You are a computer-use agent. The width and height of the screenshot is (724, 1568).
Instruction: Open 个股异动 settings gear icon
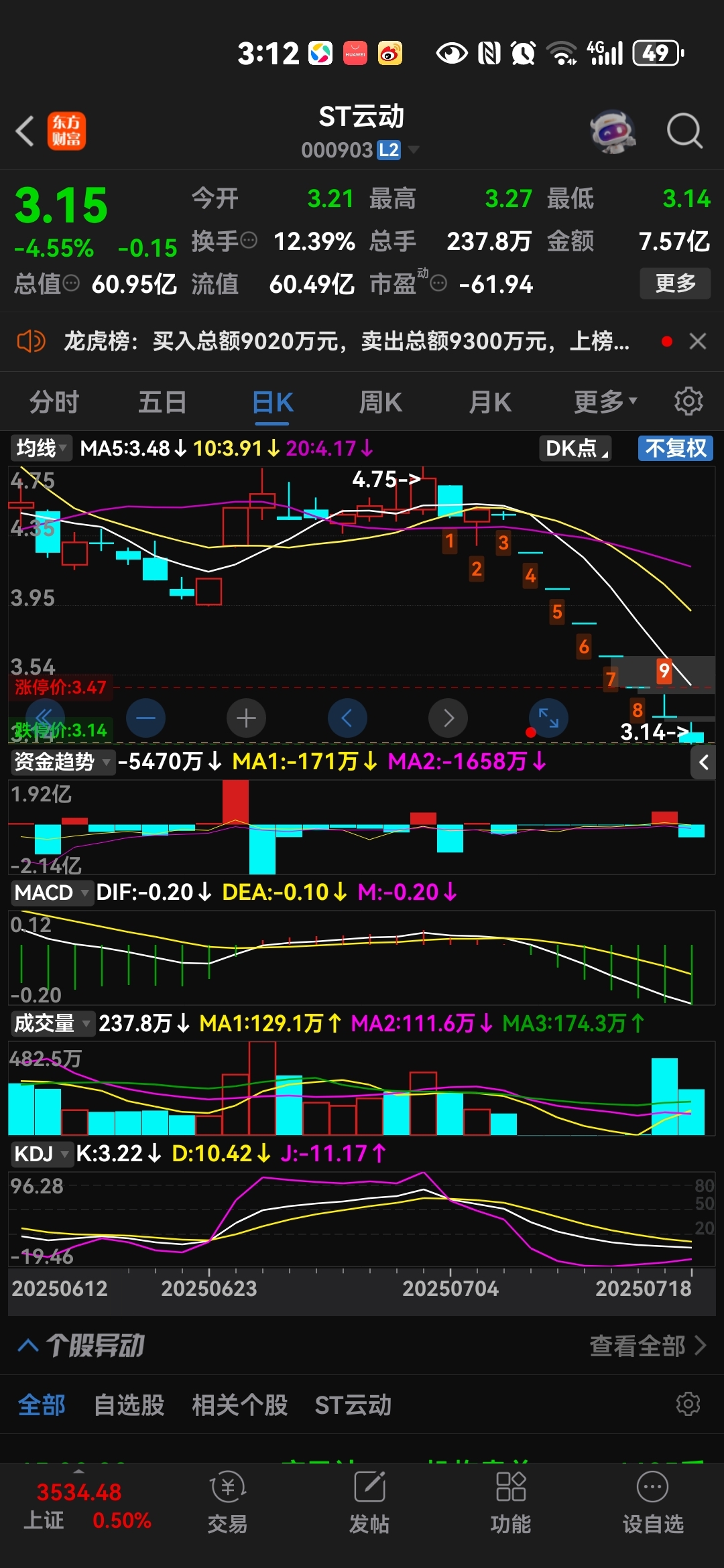click(688, 1404)
